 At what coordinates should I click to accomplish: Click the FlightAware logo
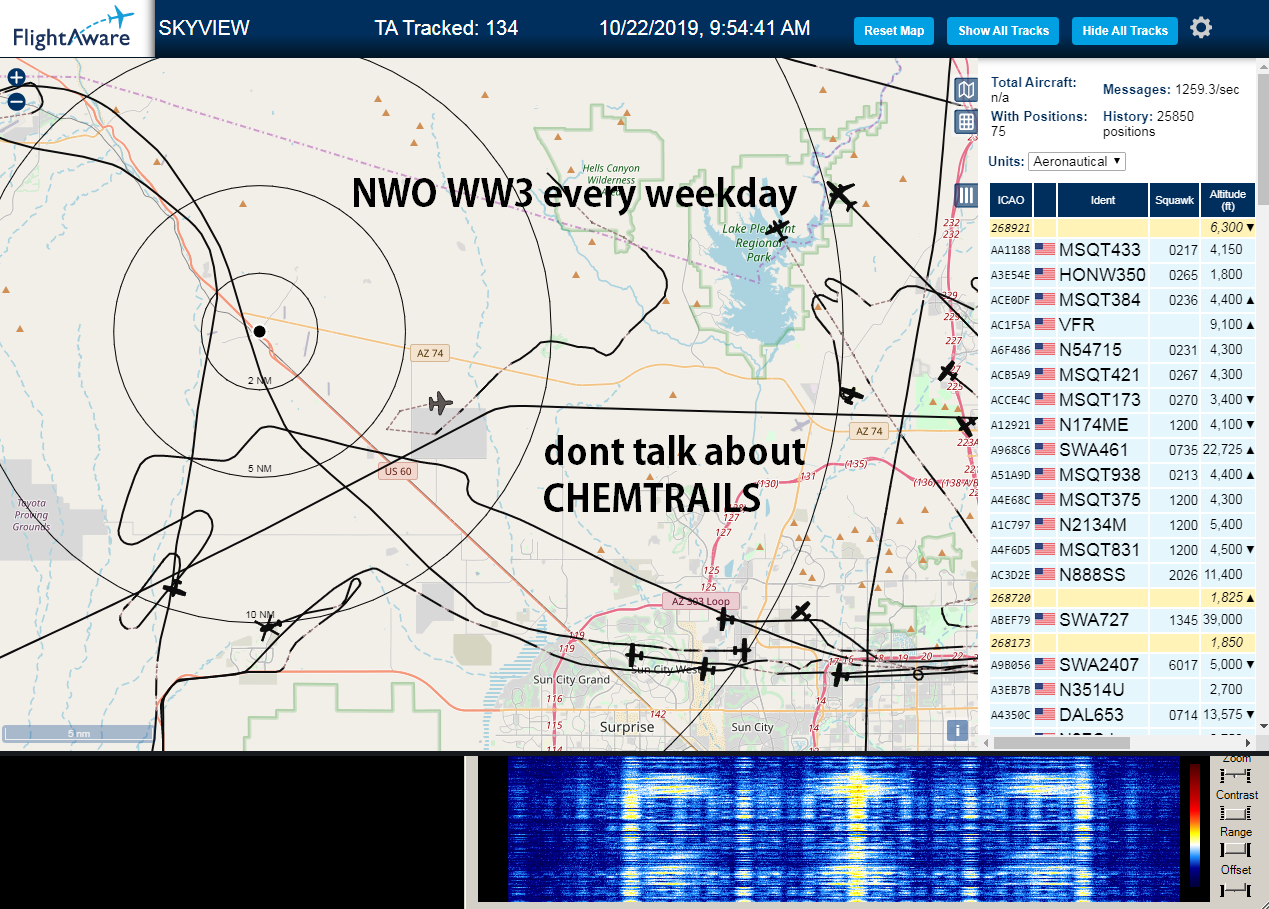click(x=75, y=28)
